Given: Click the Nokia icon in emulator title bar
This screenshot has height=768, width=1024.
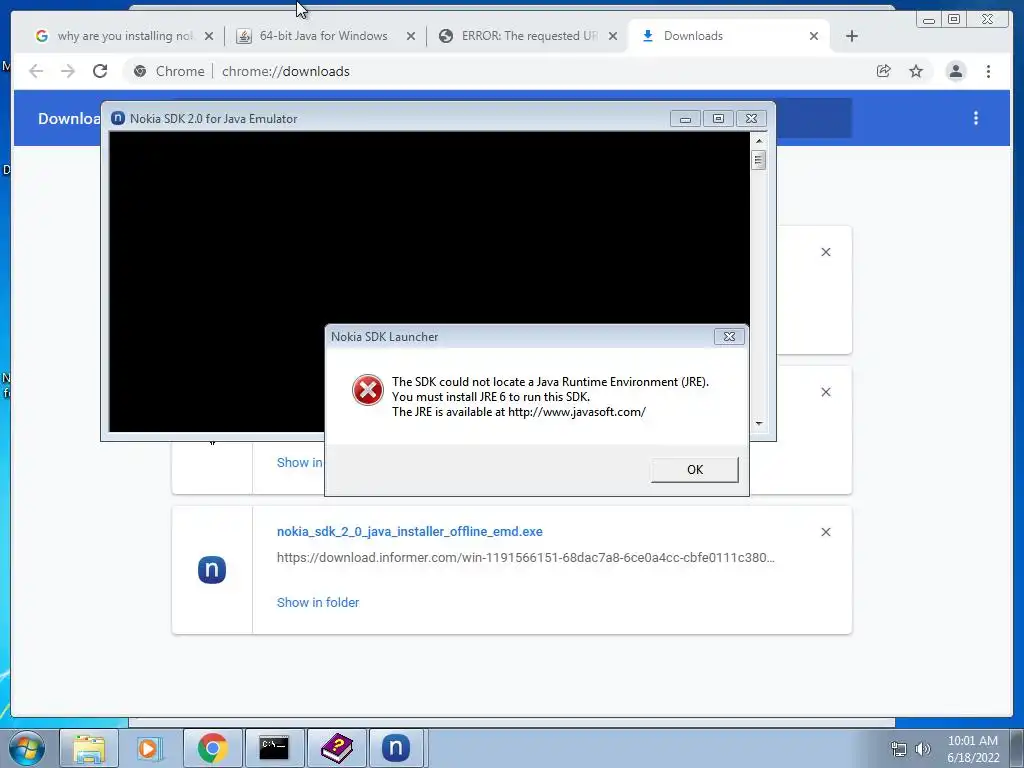Looking at the screenshot, I should click(x=118, y=118).
